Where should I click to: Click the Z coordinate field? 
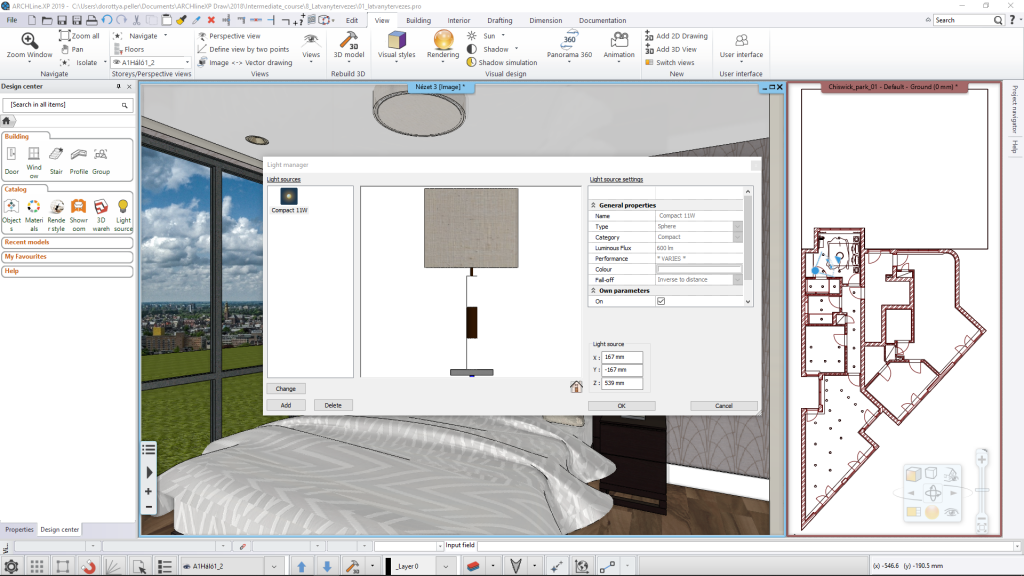622,383
